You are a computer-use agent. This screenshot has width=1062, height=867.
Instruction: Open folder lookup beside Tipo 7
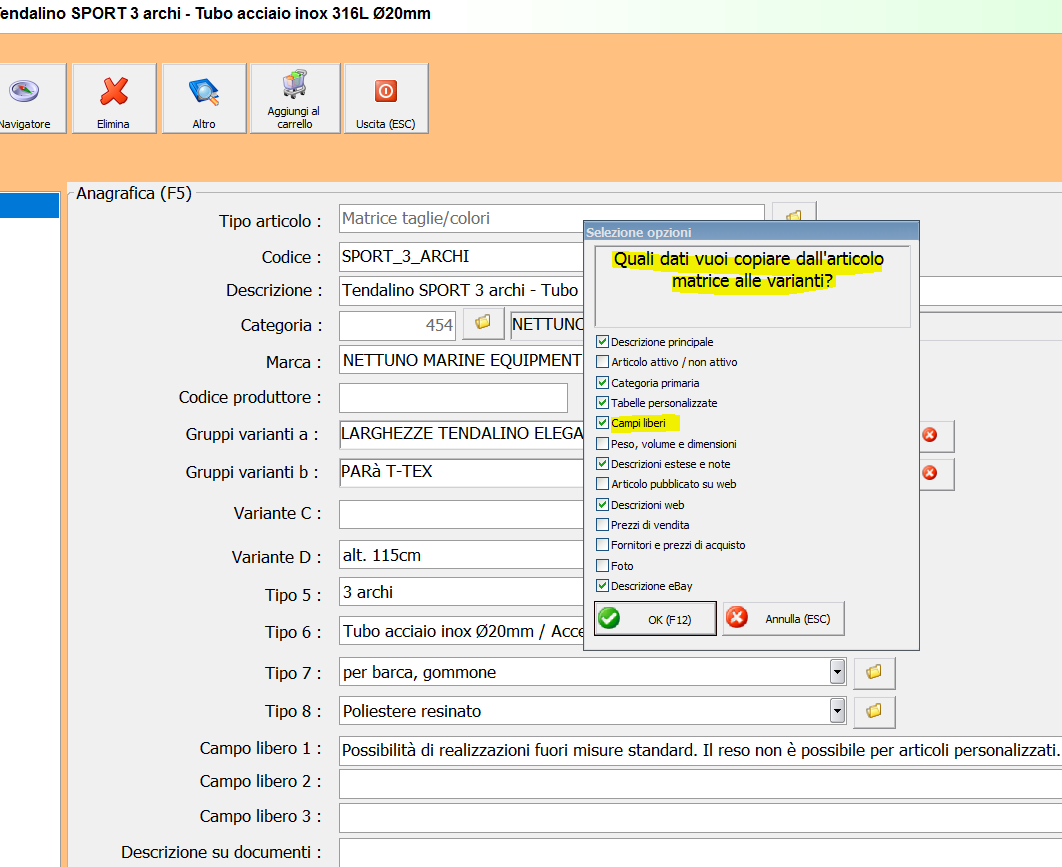(x=874, y=672)
